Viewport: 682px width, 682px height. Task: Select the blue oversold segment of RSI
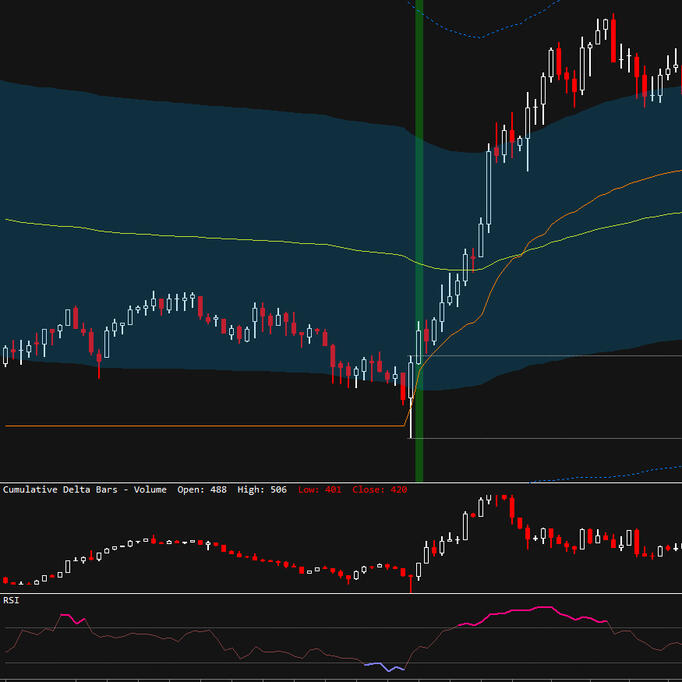(x=385, y=666)
